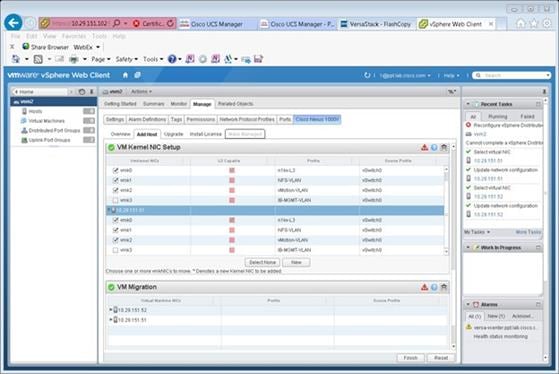Go back with the browser back arrow
Screen dimensions: 559x374
[x=13, y=23]
